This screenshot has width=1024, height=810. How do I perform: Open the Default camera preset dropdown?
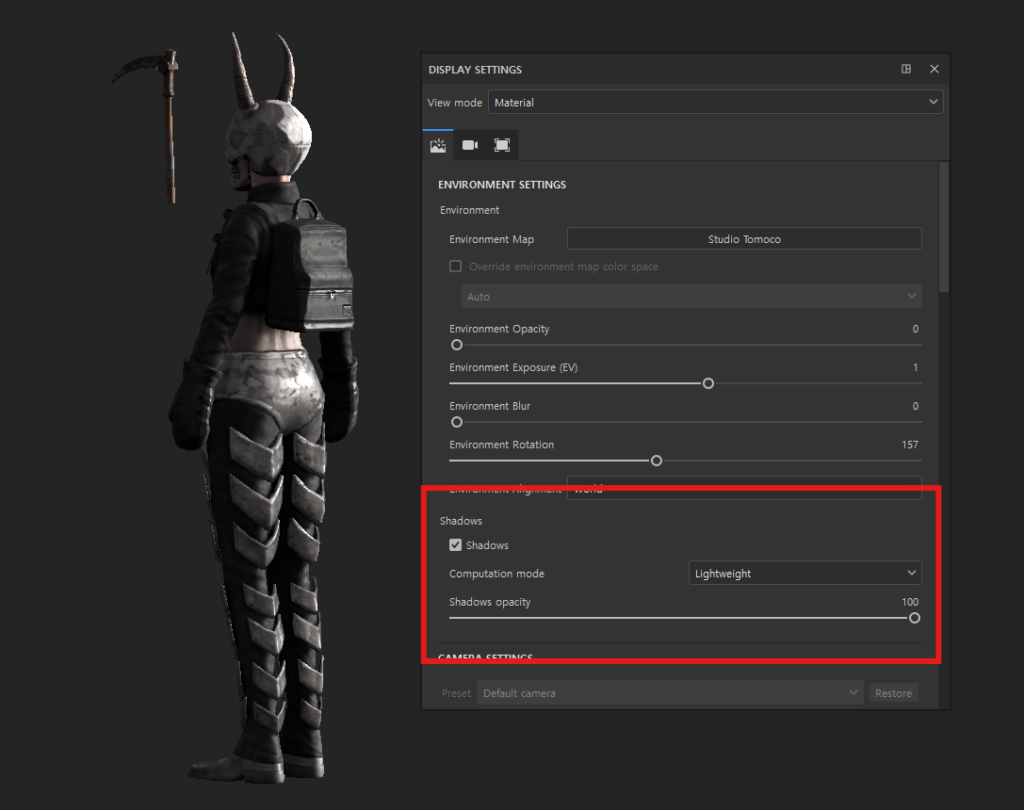click(x=669, y=693)
